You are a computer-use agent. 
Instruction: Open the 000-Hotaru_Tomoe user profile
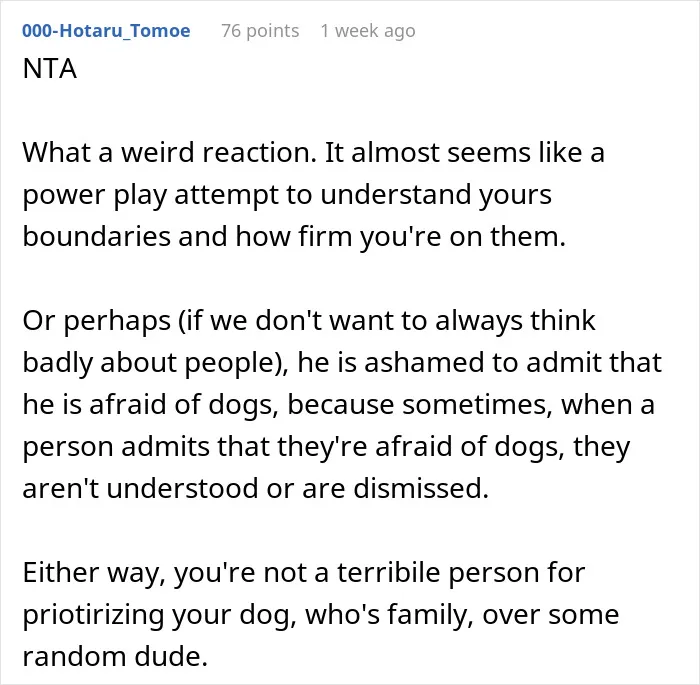point(106,31)
